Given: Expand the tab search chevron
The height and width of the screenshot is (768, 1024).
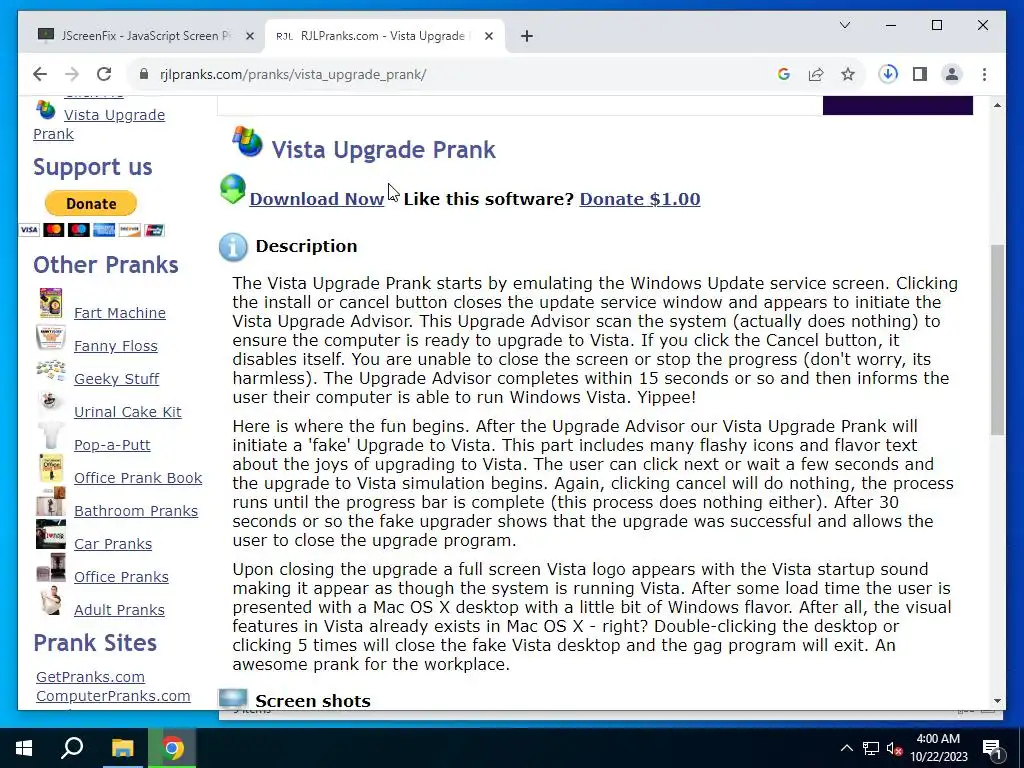Looking at the screenshot, I should (844, 25).
